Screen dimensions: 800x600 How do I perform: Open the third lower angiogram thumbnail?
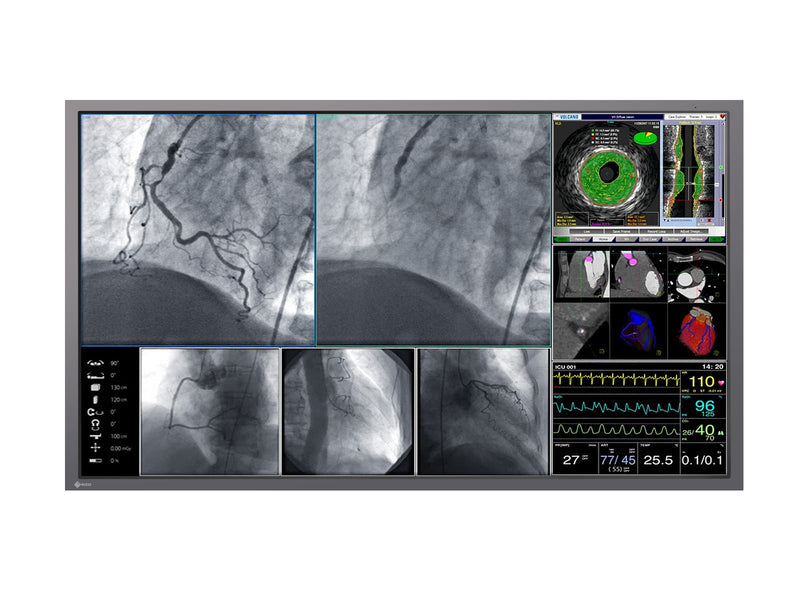click(x=483, y=412)
